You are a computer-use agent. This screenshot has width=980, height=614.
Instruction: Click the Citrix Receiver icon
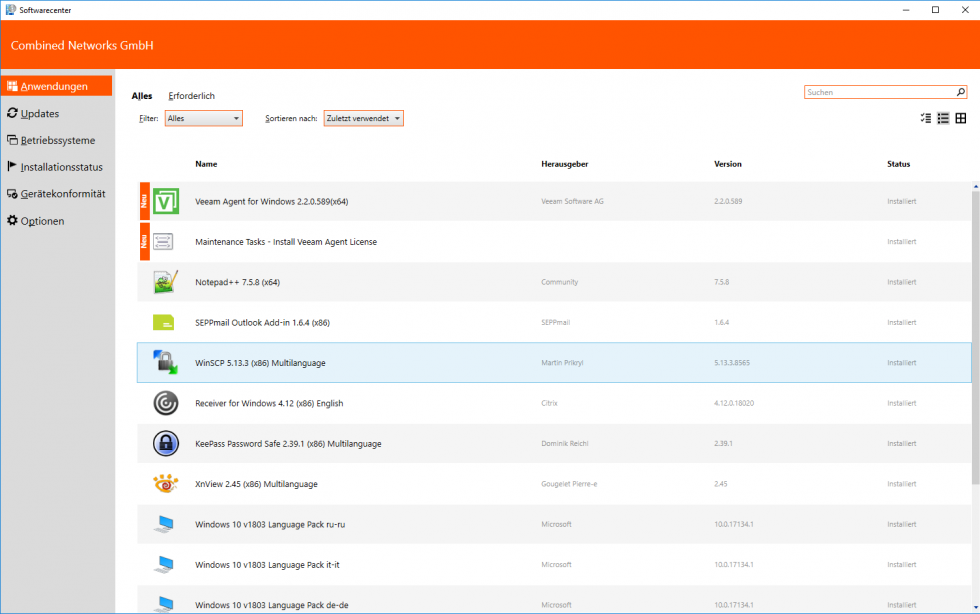166,403
